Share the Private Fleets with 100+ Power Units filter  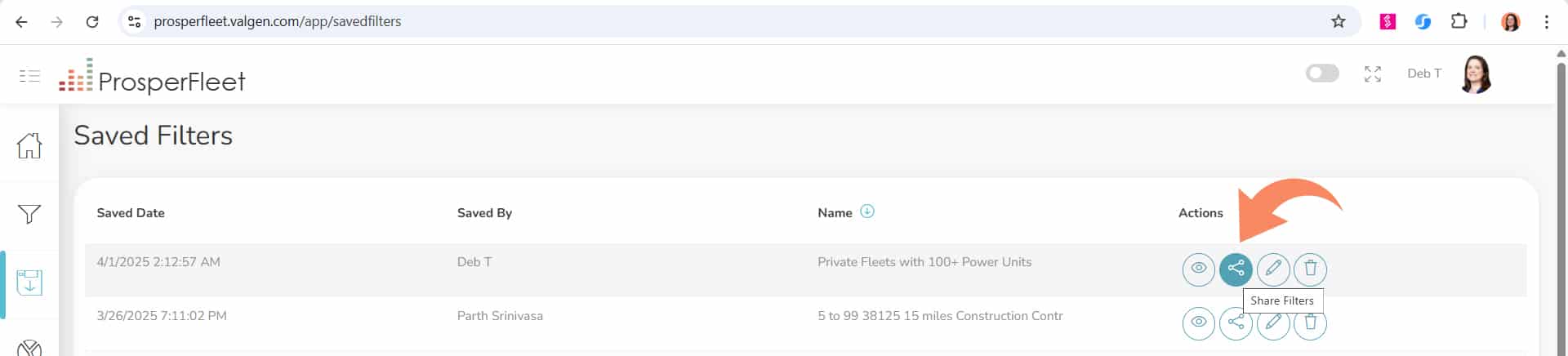1236,269
